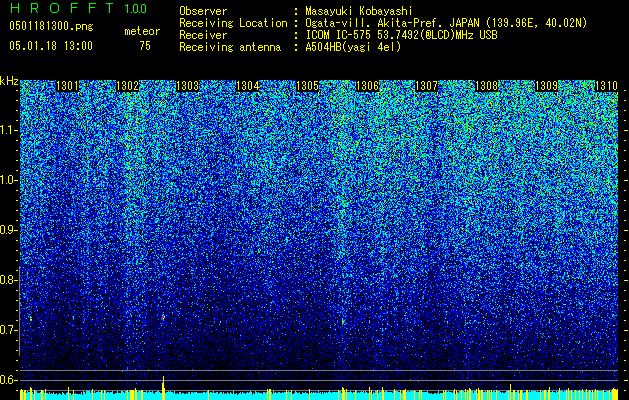Screen dimensions: 629x400
Task: Click the ICOM IC-575 receiver text
Action: coord(401,35)
